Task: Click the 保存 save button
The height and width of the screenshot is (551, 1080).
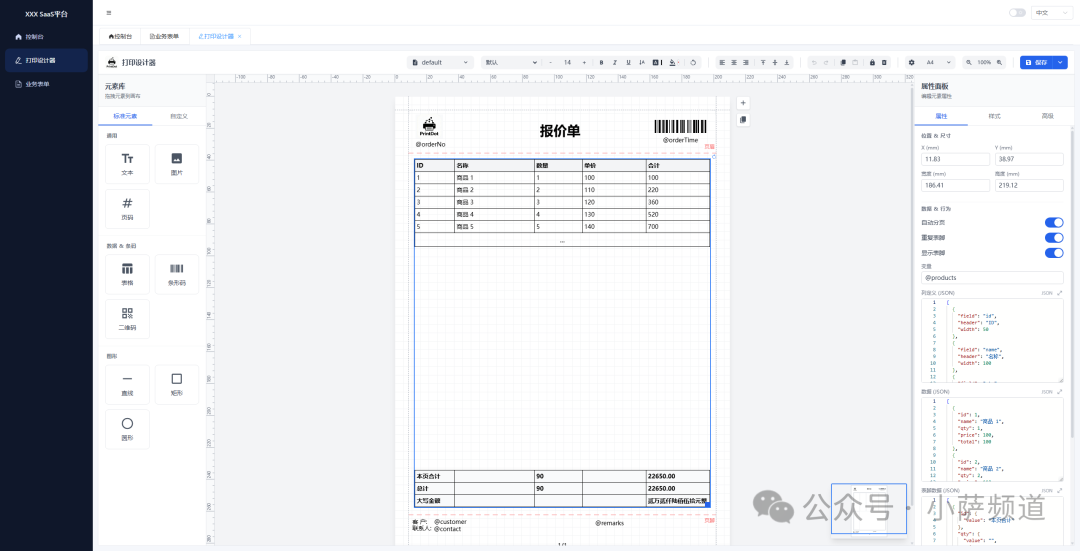Action: pyautogui.click(x=1037, y=63)
